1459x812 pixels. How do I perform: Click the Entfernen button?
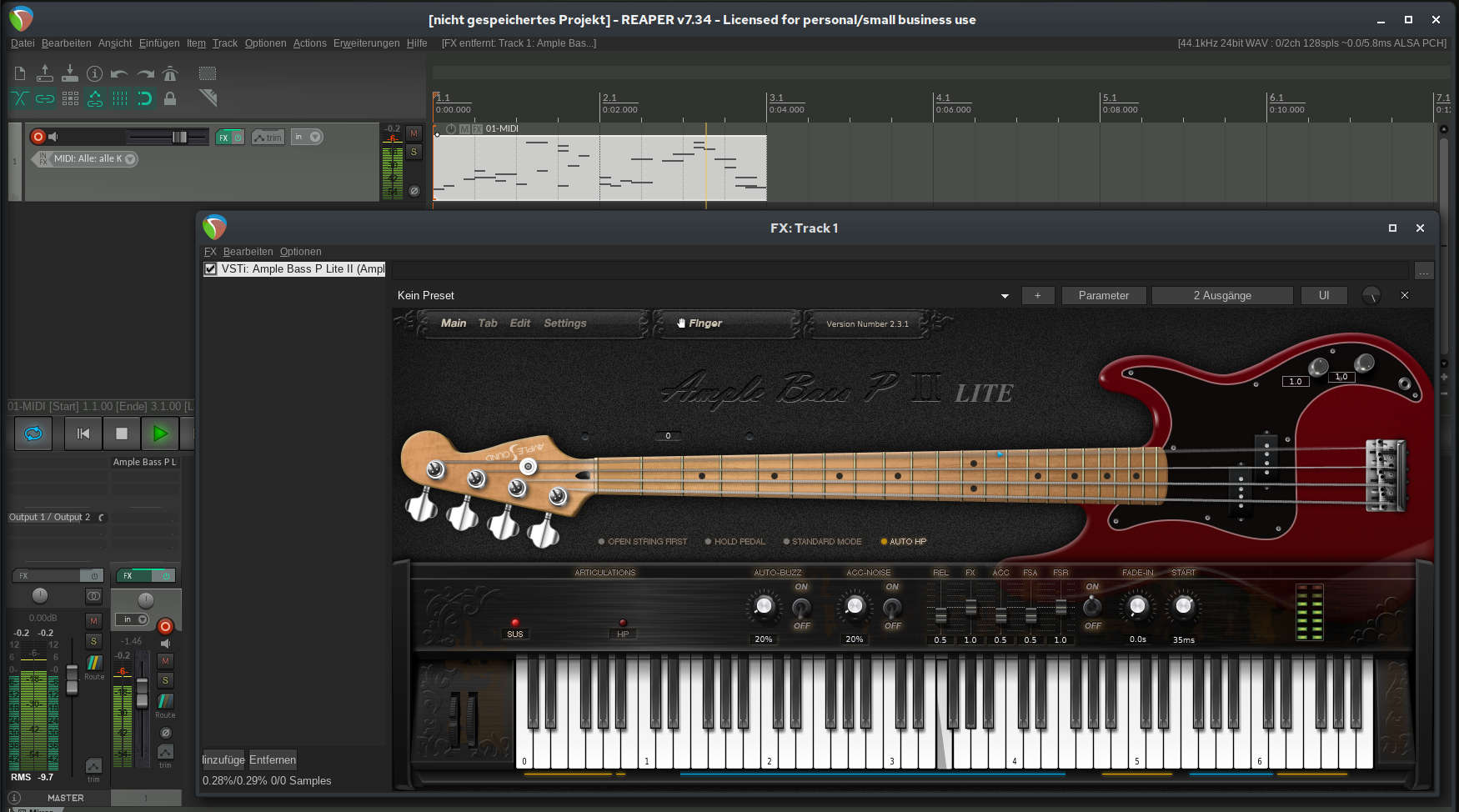click(x=273, y=760)
